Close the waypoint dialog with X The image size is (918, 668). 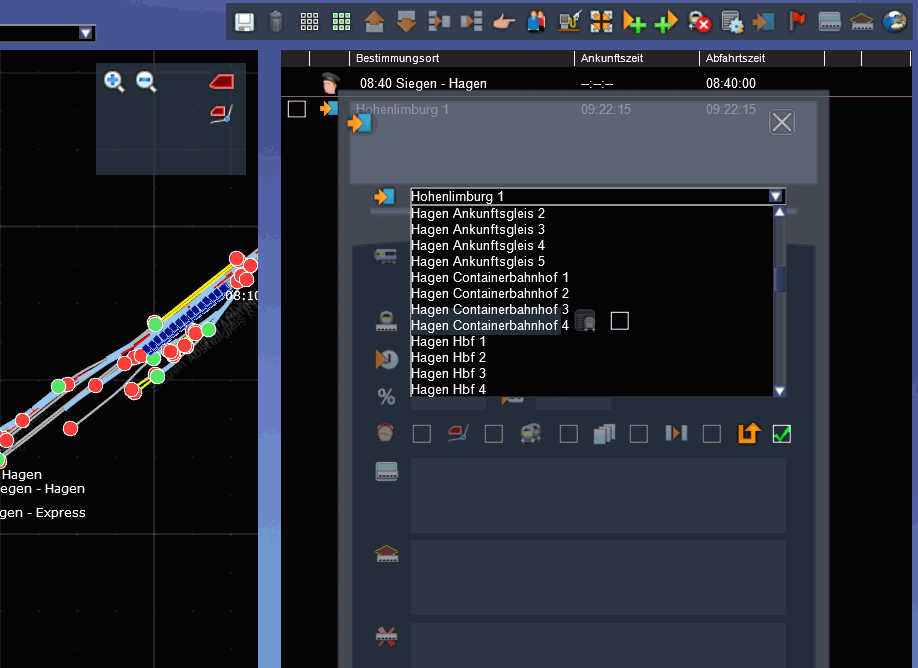click(782, 122)
